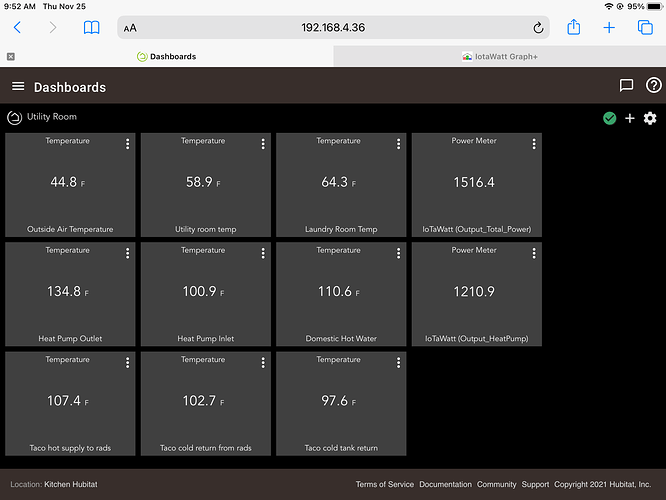The height and width of the screenshot is (500, 666).
Task: Open dashboard settings gear
Action: [x=650, y=118]
